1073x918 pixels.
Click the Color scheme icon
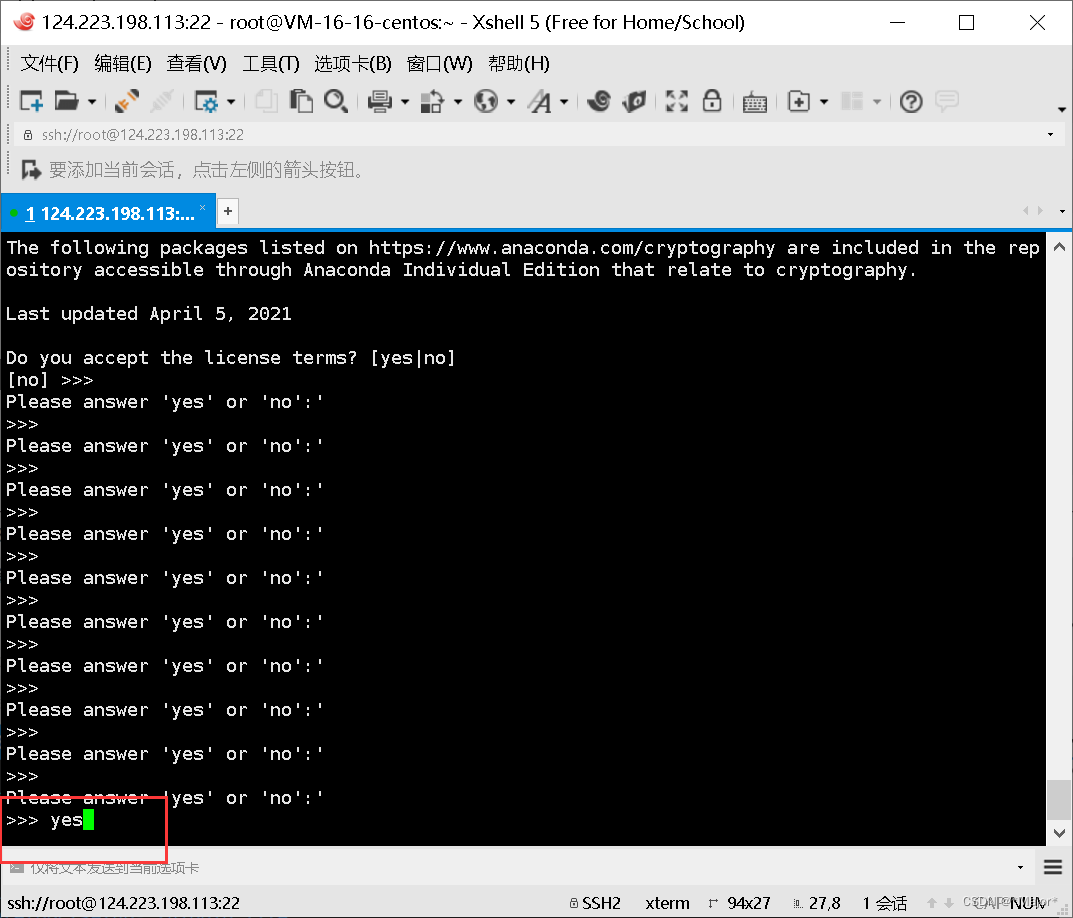point(432,101)
